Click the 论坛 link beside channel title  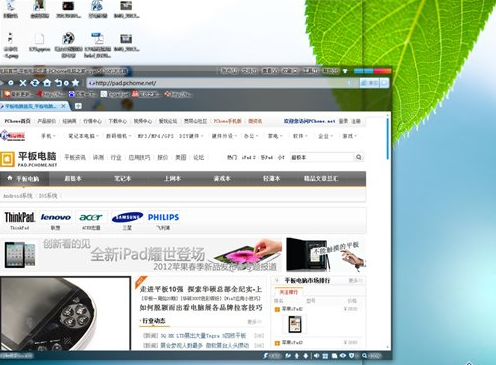[198, 157]
